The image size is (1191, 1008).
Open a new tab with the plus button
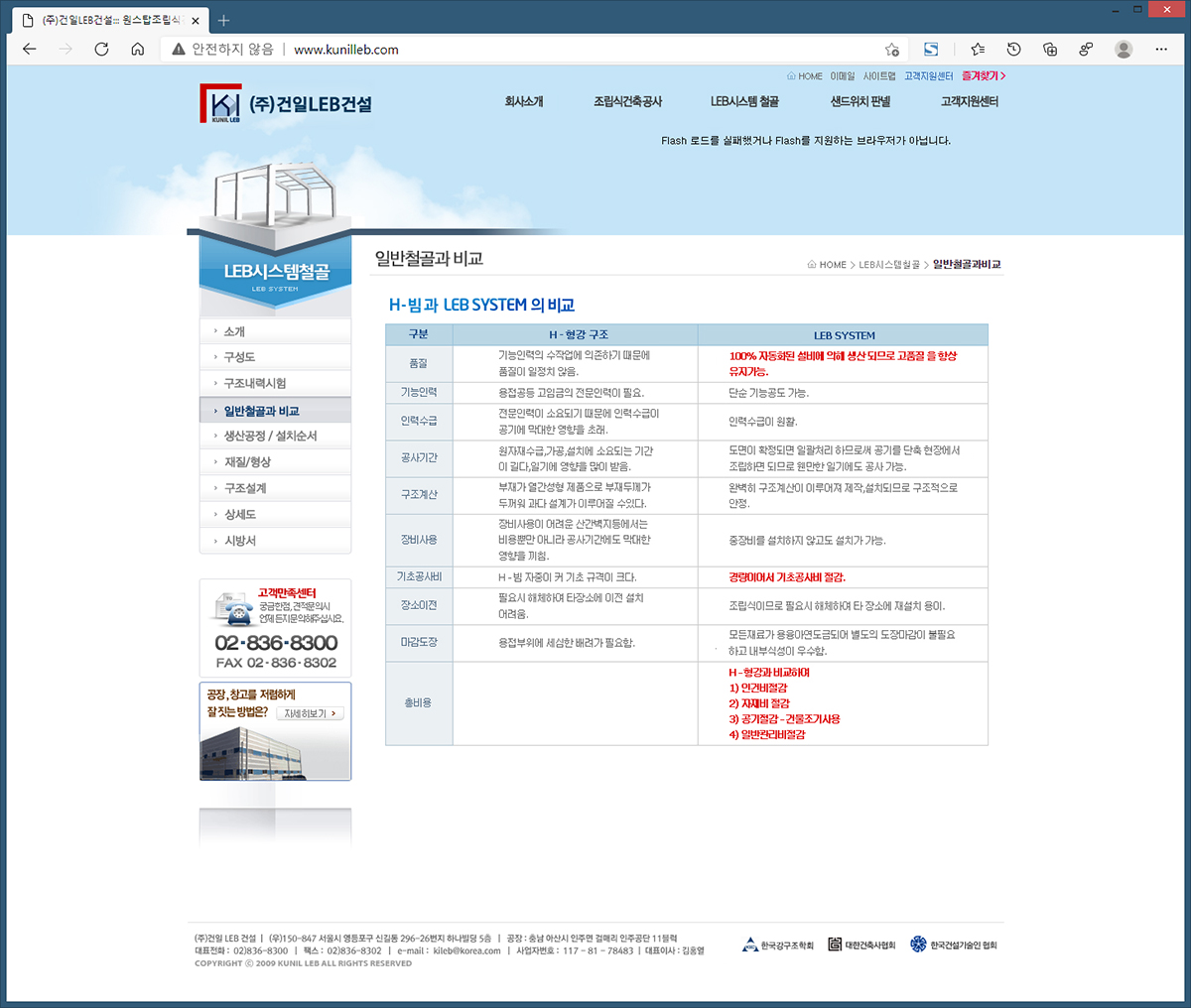click(x=223, y=20)
